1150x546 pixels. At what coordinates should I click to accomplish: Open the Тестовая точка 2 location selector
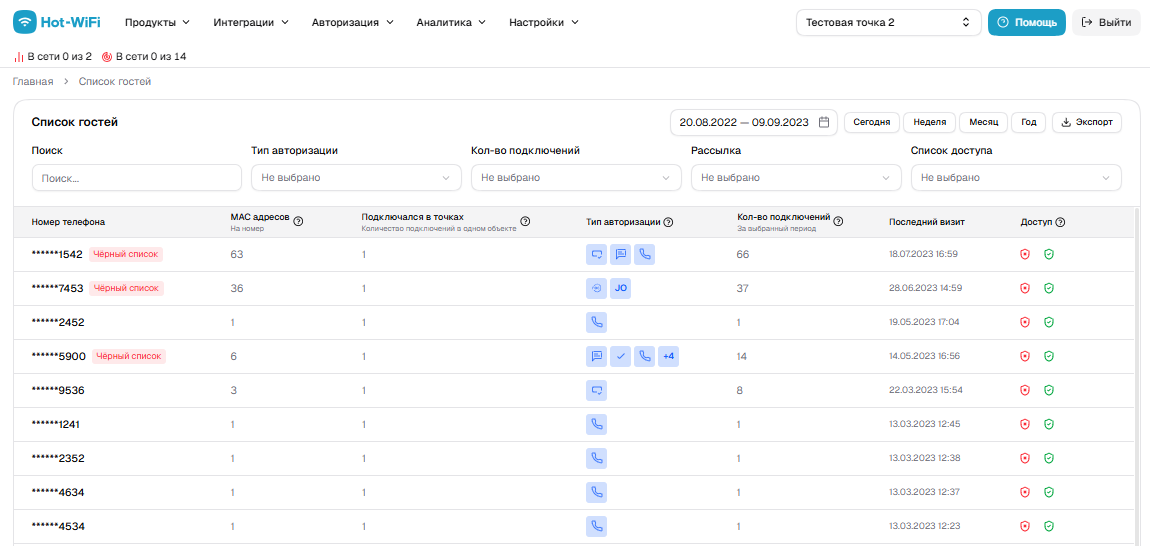tap(889, 22)
